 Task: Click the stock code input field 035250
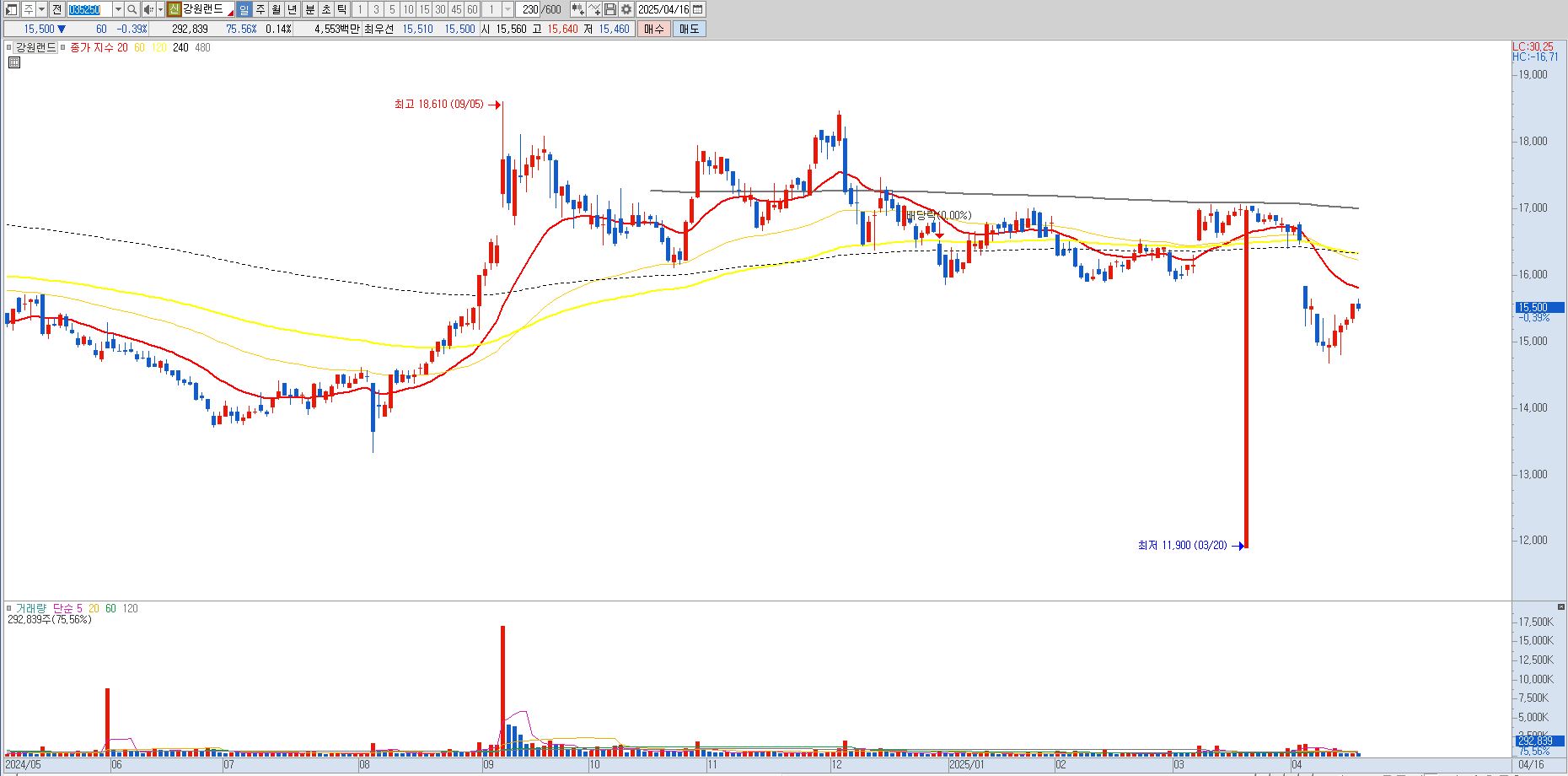point(89,9)
